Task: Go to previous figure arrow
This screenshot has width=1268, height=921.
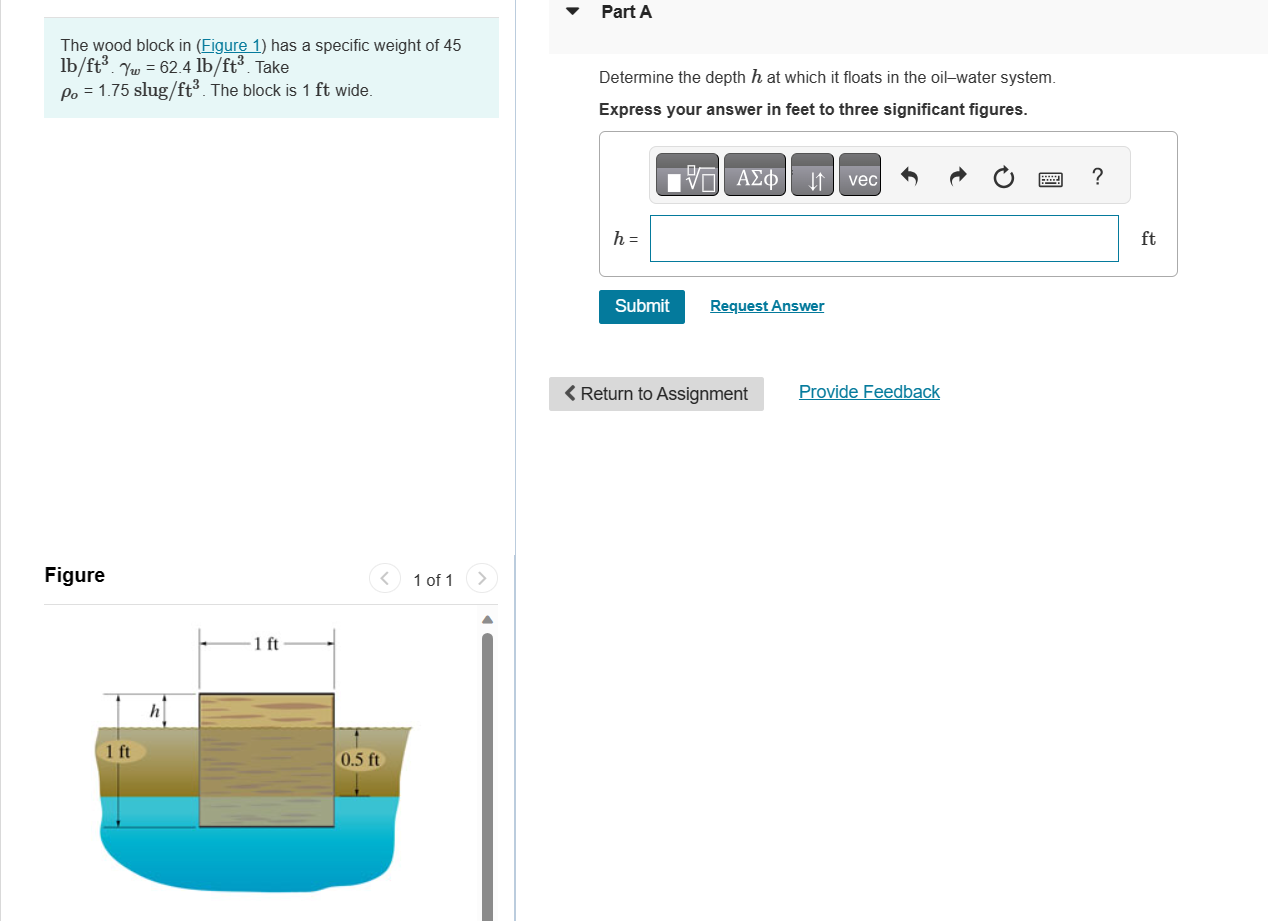Action: (384, 579)
